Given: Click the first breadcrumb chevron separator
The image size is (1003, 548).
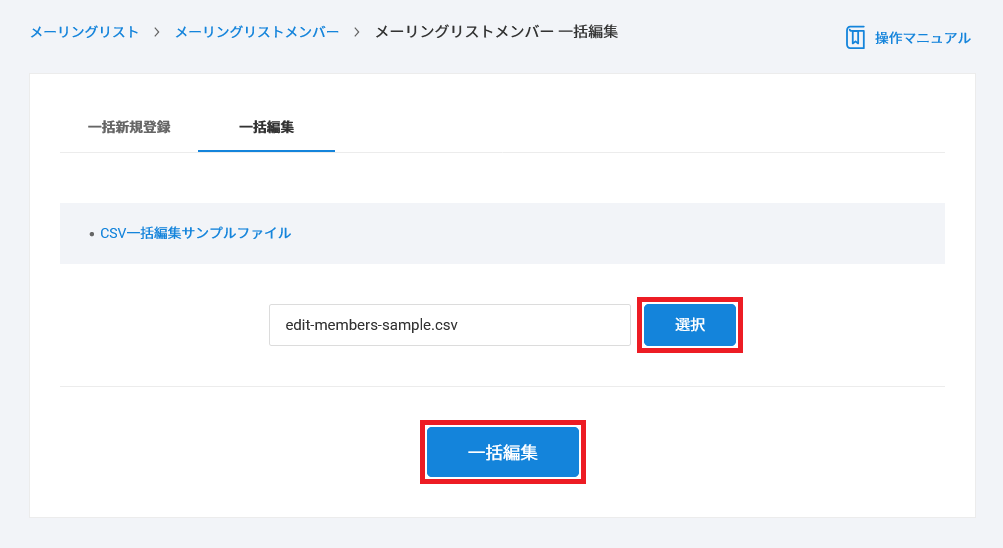Looking at the screenshot, I should 157,32.
